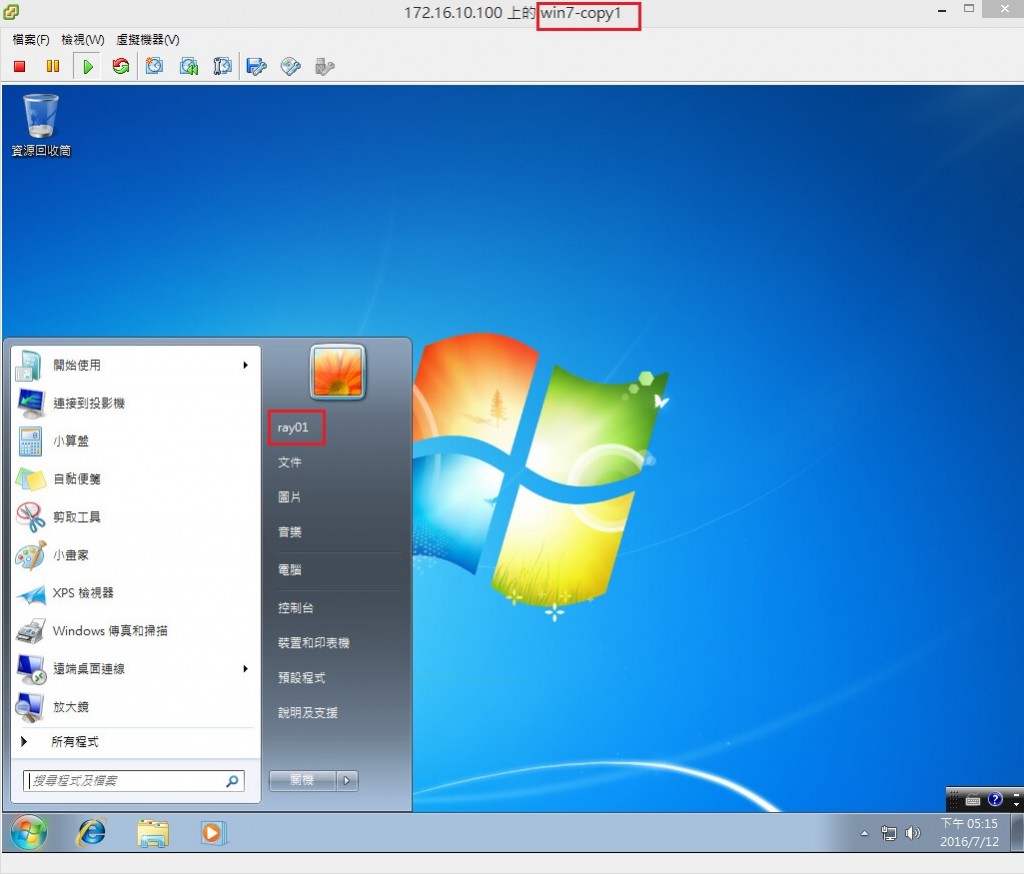
Task: Open the snapshot manager toolbar icon
Action: (x=222, y=66)
